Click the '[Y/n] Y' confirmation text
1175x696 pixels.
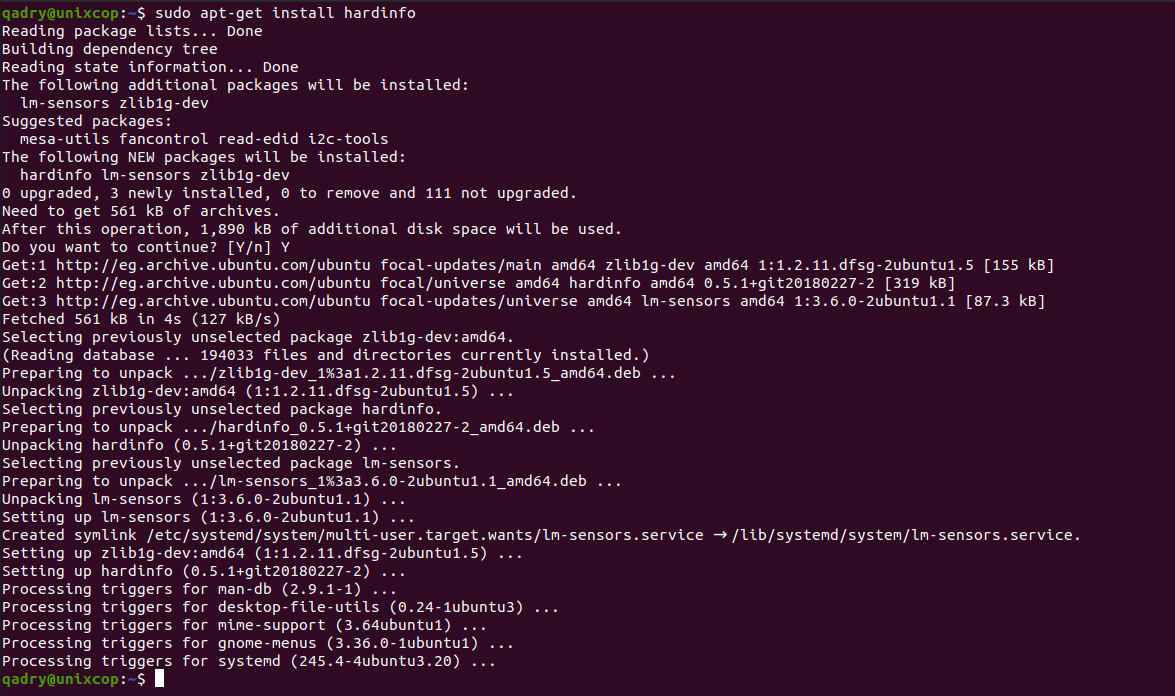click(259, 247)
